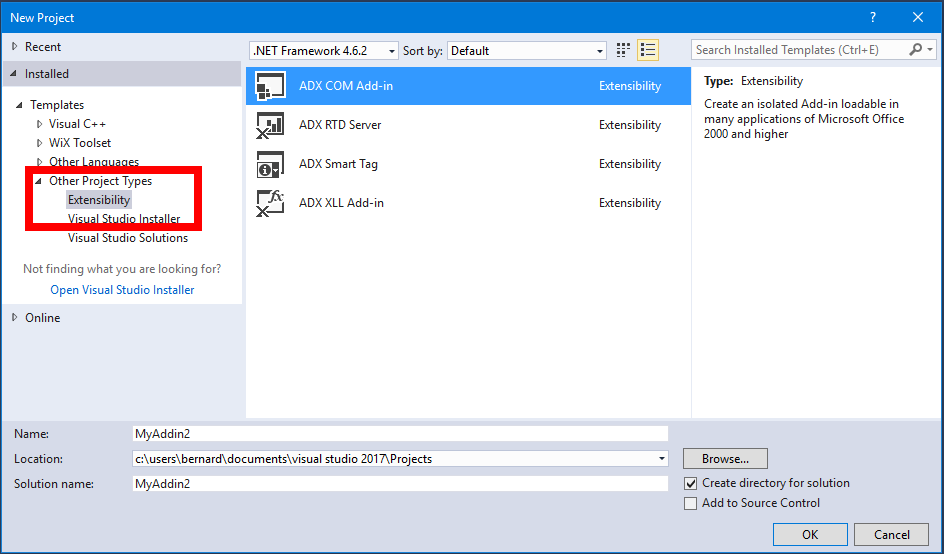Click the ADX Smart Tag name text
944x554 pixels.
(338, 164)
